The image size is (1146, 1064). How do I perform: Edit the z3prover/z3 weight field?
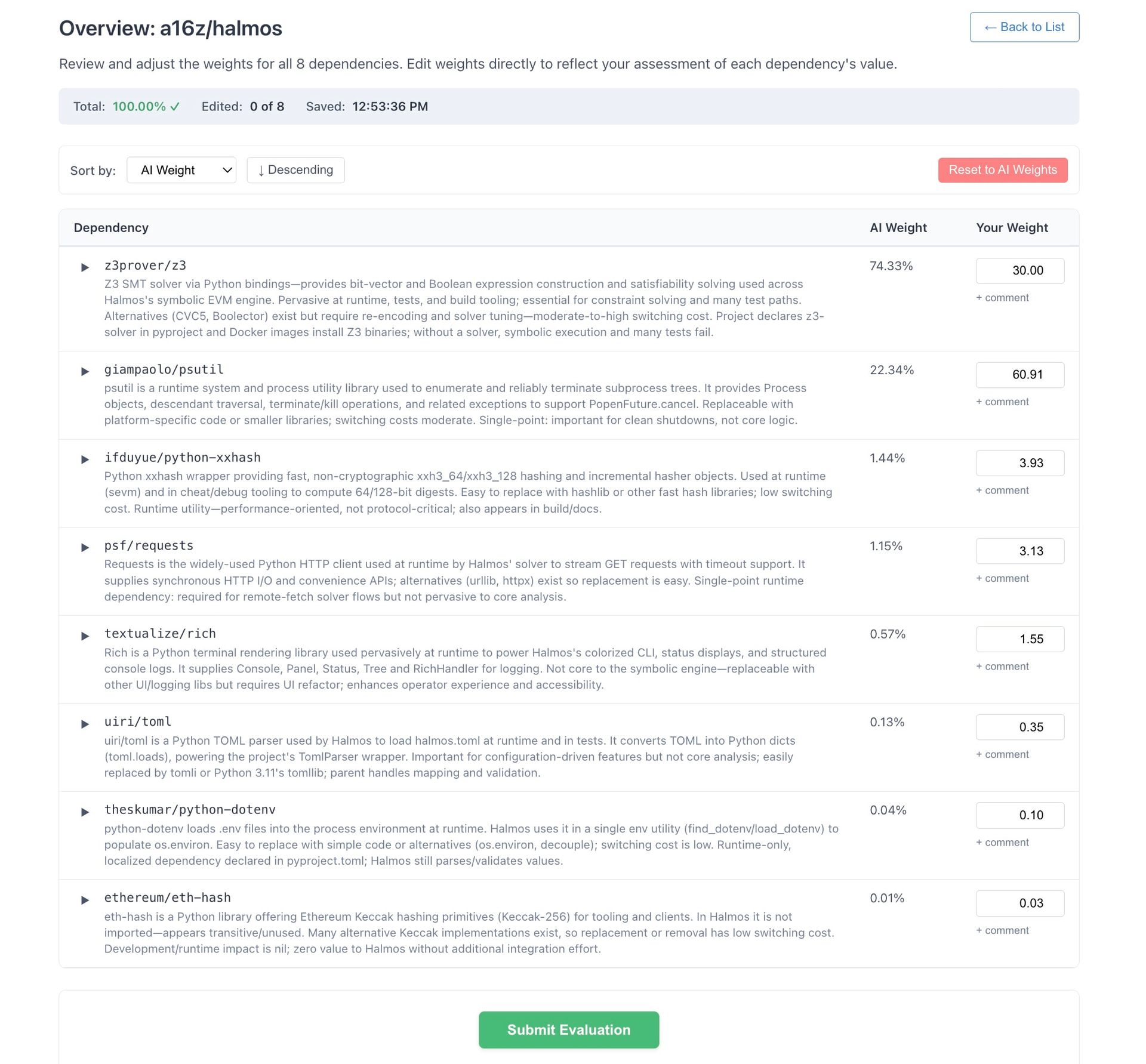pyautogui.click(x=1019, y=271)
